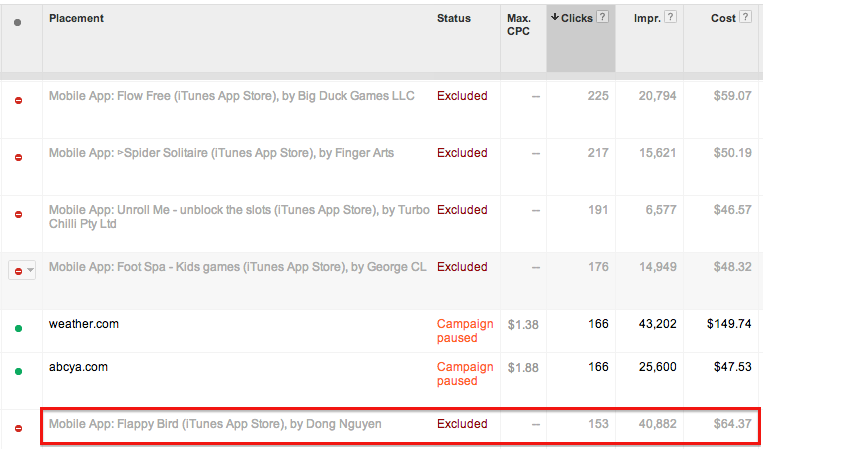The height and width of the screenshot is (449, 842).
Task: Toggle the green status dot for abcya.com
Action: 18,372
